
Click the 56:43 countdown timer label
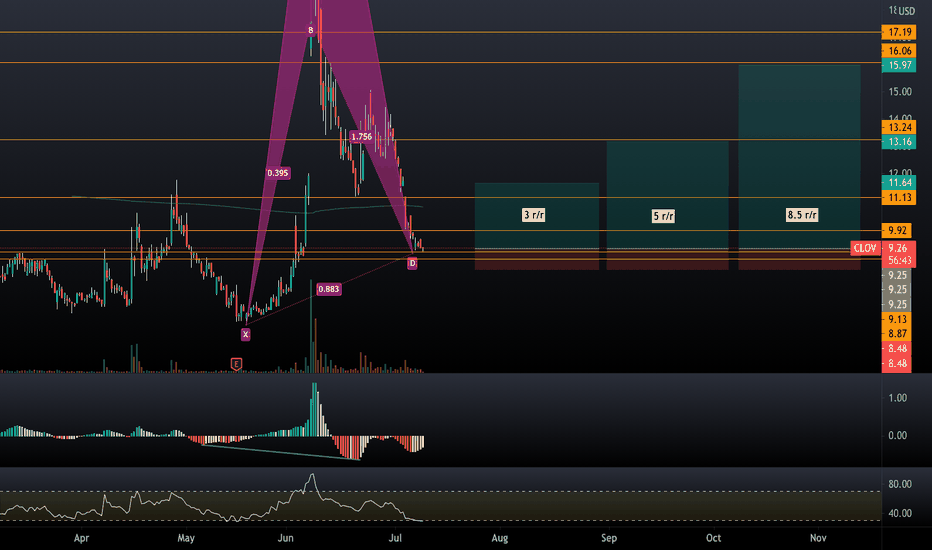[x=898, y=260]
